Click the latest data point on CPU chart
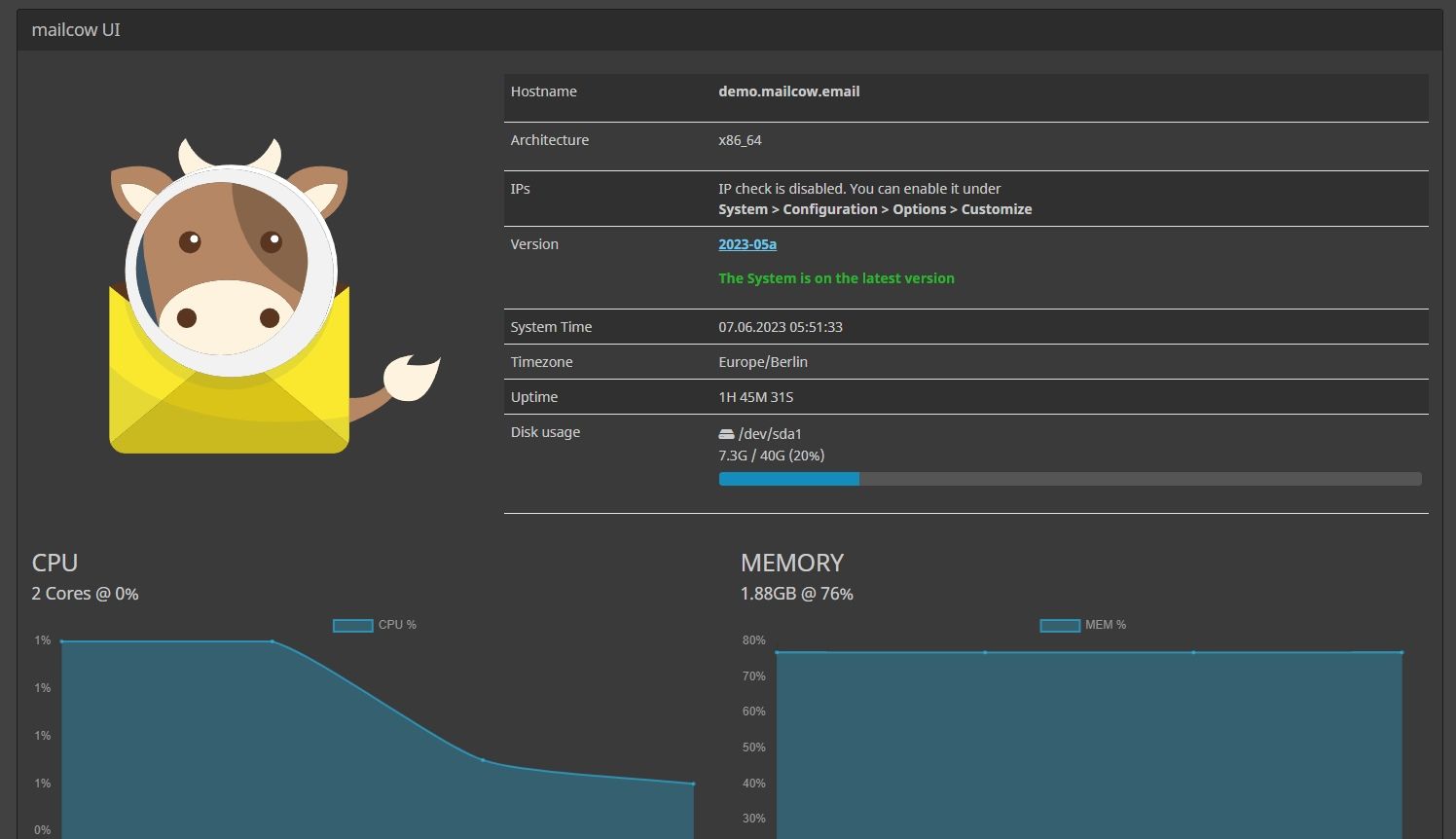The image size is (1456, 839). 693,784
